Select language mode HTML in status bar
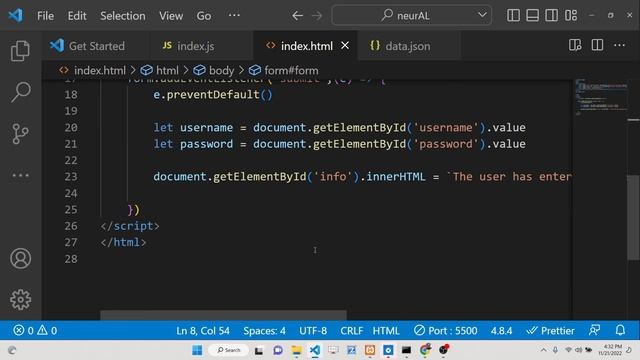 (x=386, y=330)
